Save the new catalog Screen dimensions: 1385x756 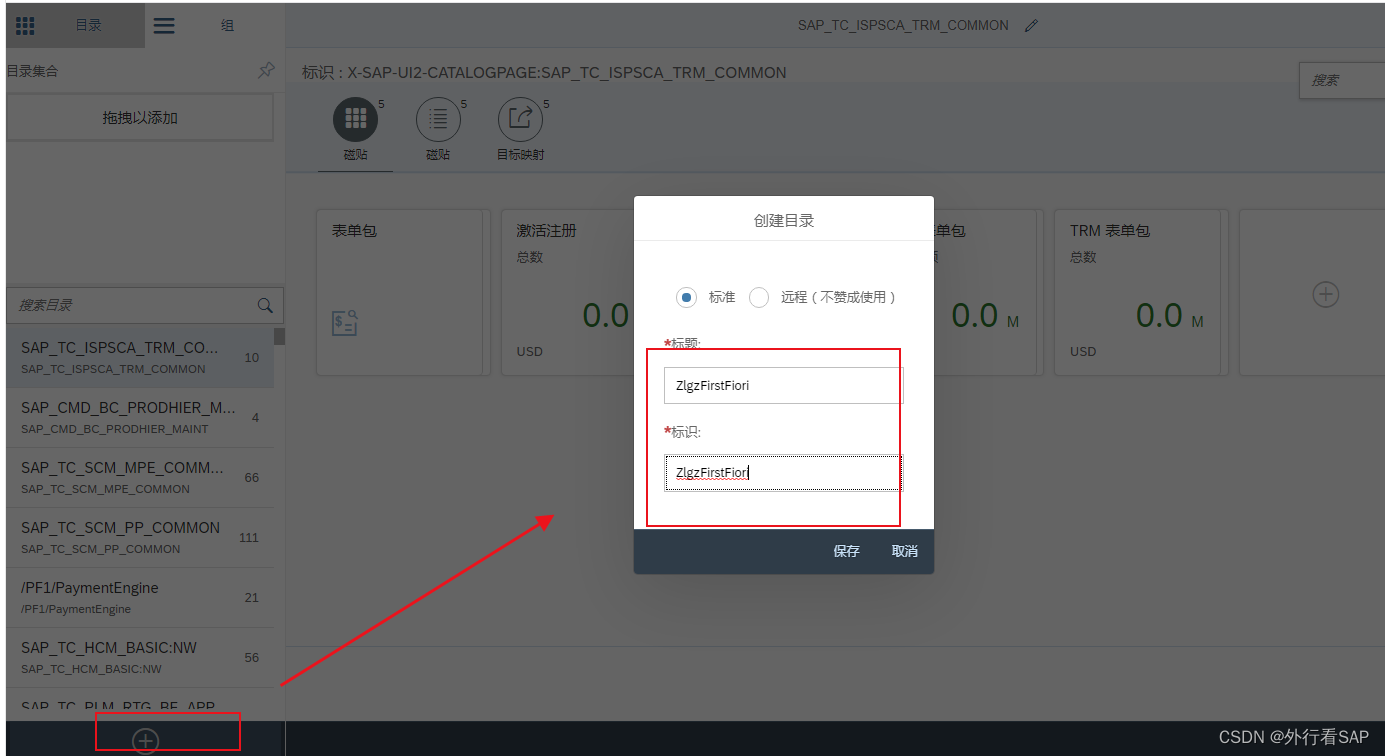tap(846, 551)
